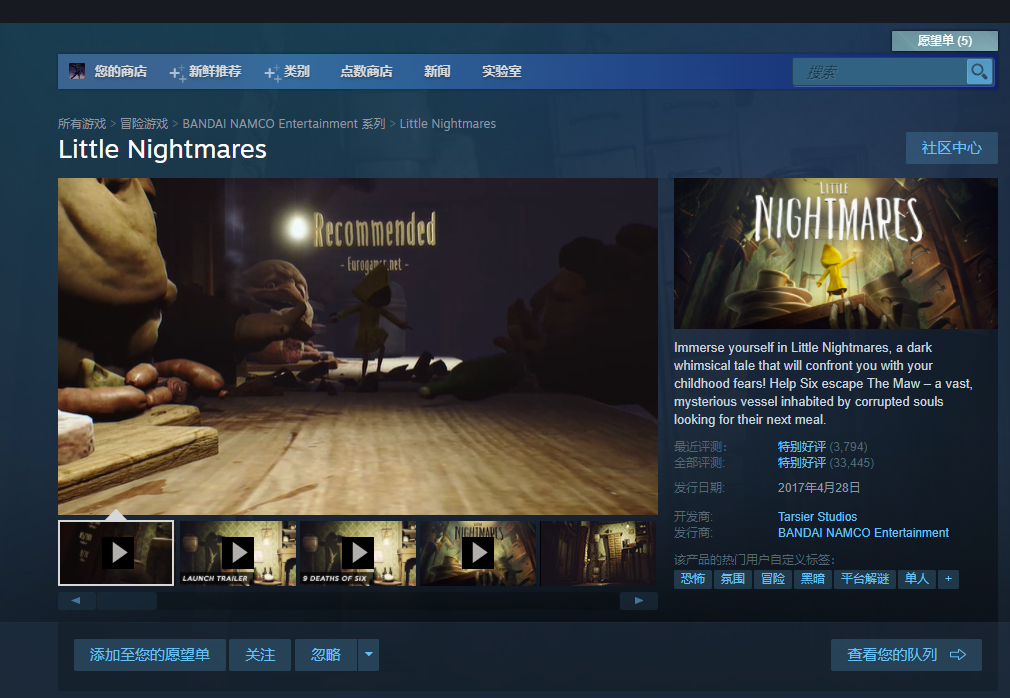
Task: Click the 搜索 search input field
Action: 880,72
